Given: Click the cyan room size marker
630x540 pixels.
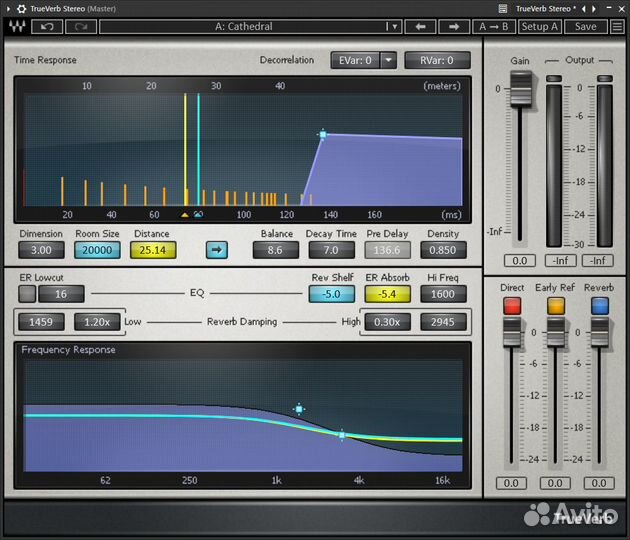Looking at the screenshot, I should [x=198, y=215].
